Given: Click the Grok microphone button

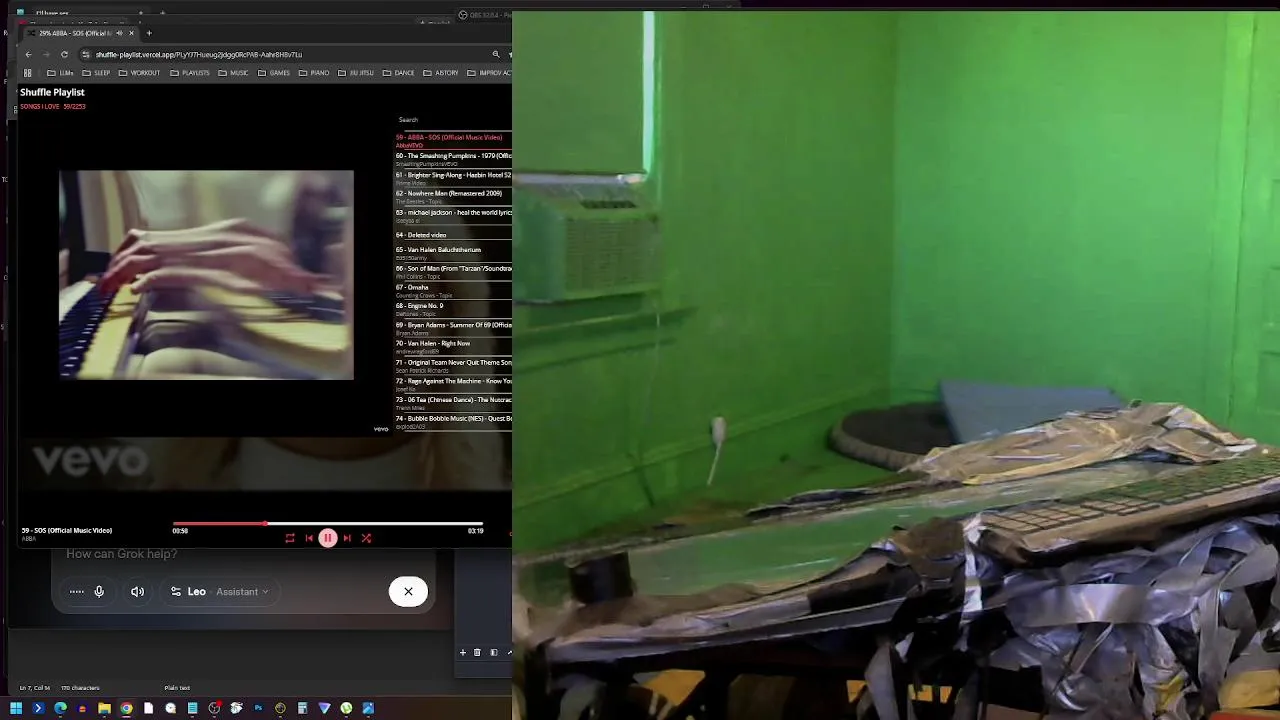Looking at the screenshot, I should coord(99,592).
